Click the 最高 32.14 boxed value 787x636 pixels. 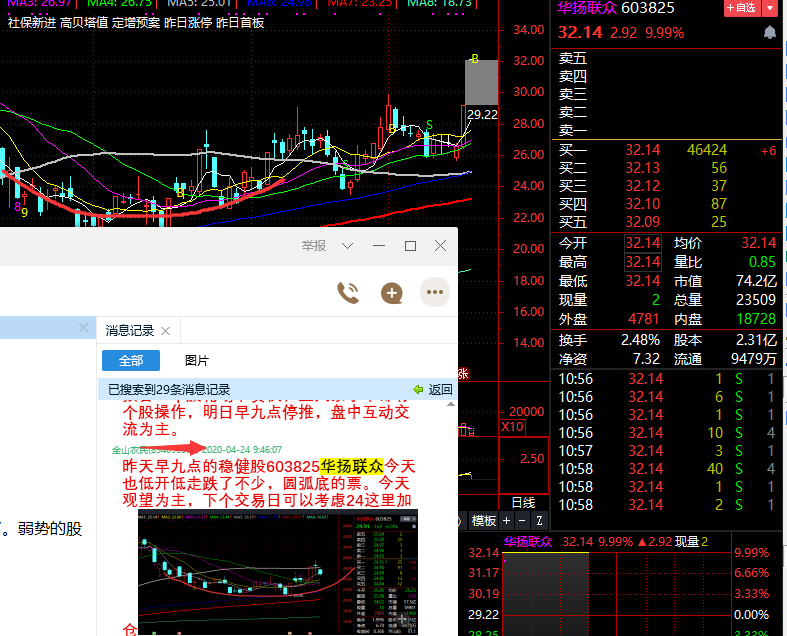643,262
